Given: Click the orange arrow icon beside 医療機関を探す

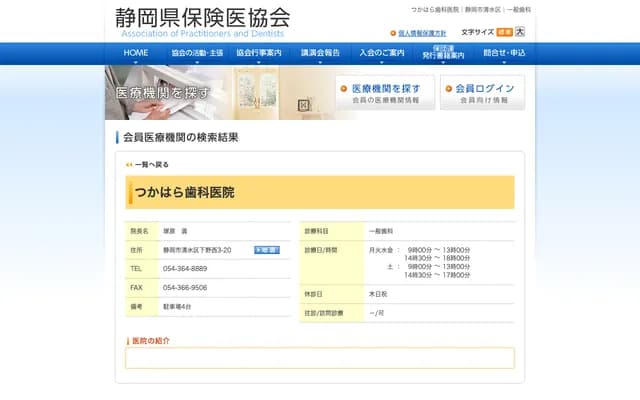Looking at the screenshot, I should coord(345,88).
